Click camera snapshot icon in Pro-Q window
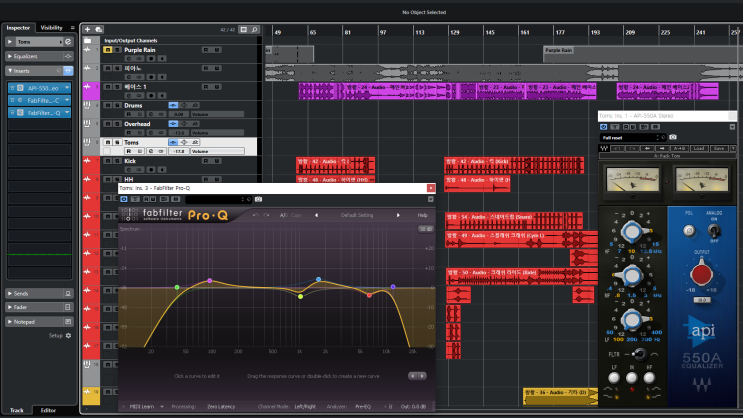The width and height of the screenshot is (743, 418). [x=258, y=200]
